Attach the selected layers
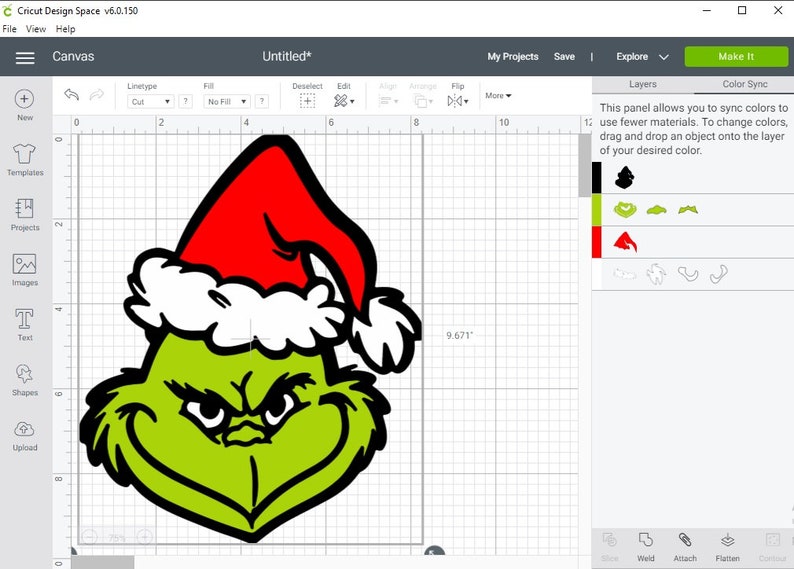 [685, 547]
